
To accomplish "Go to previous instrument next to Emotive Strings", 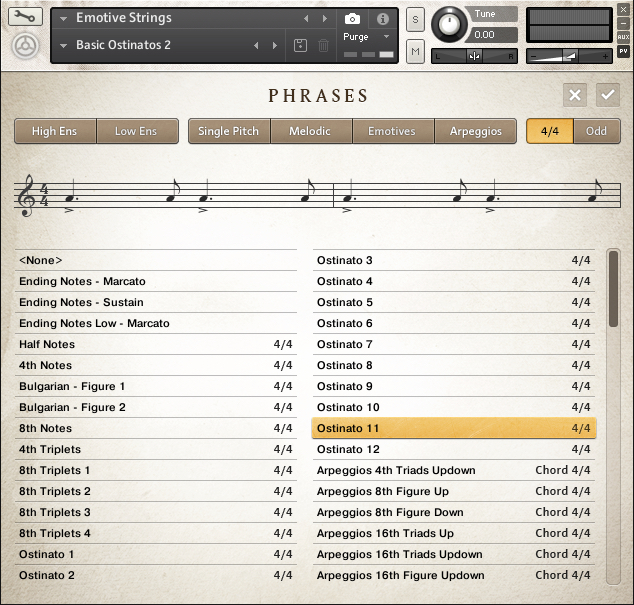I will tap(306, 19).
